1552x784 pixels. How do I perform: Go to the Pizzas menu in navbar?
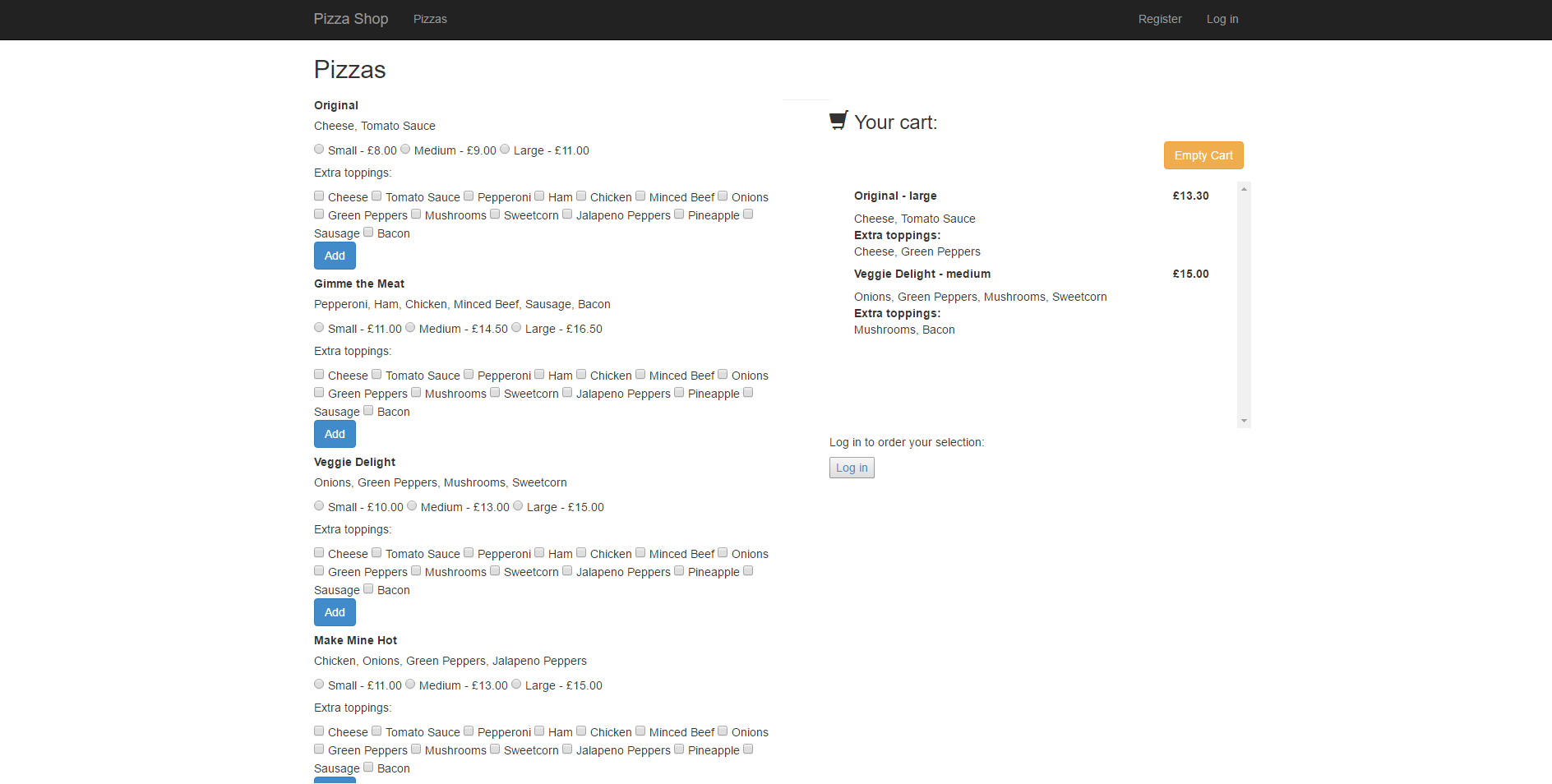pos(430,19)
